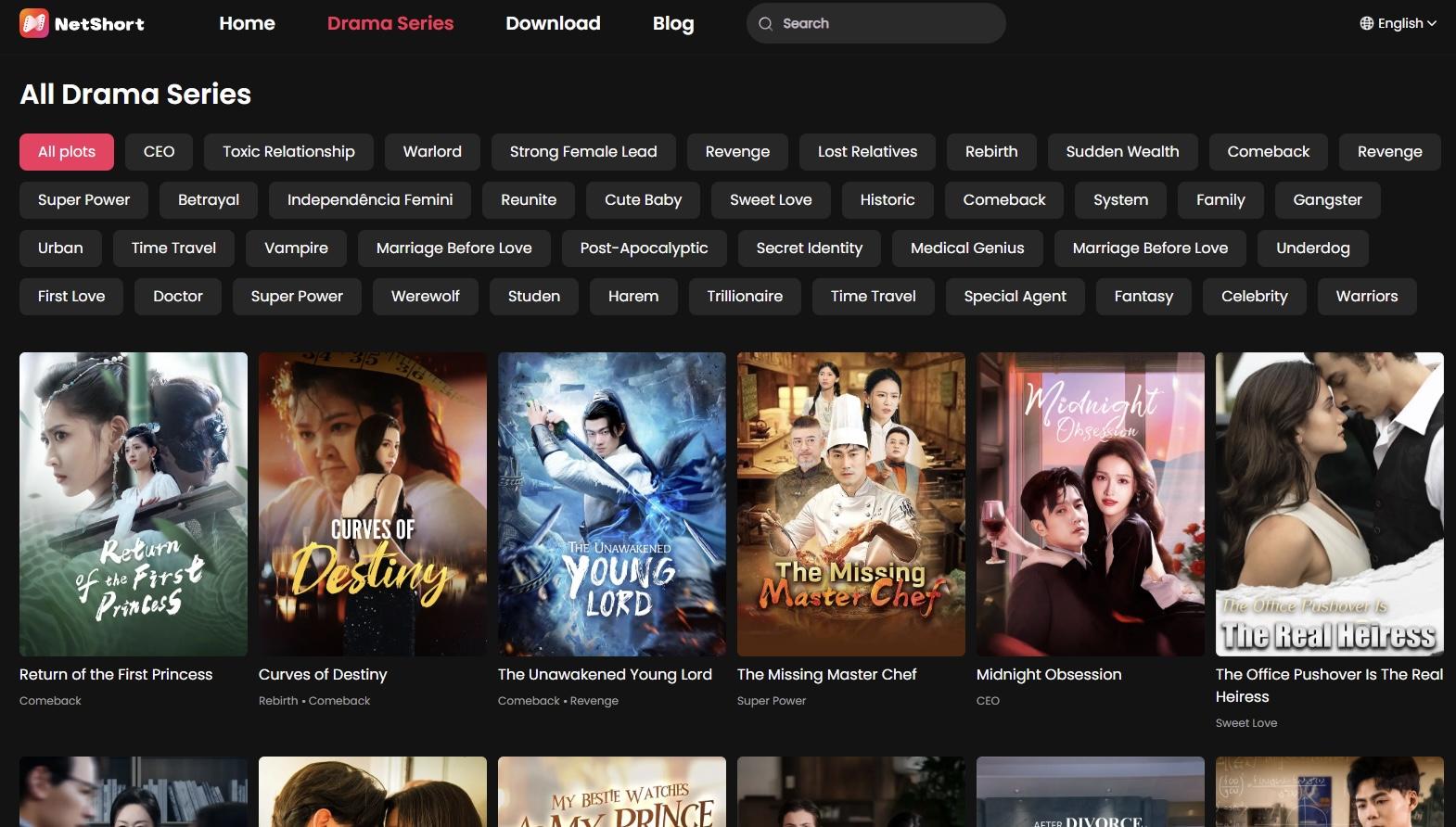Select the Urban tag

(x=60, y=248)
